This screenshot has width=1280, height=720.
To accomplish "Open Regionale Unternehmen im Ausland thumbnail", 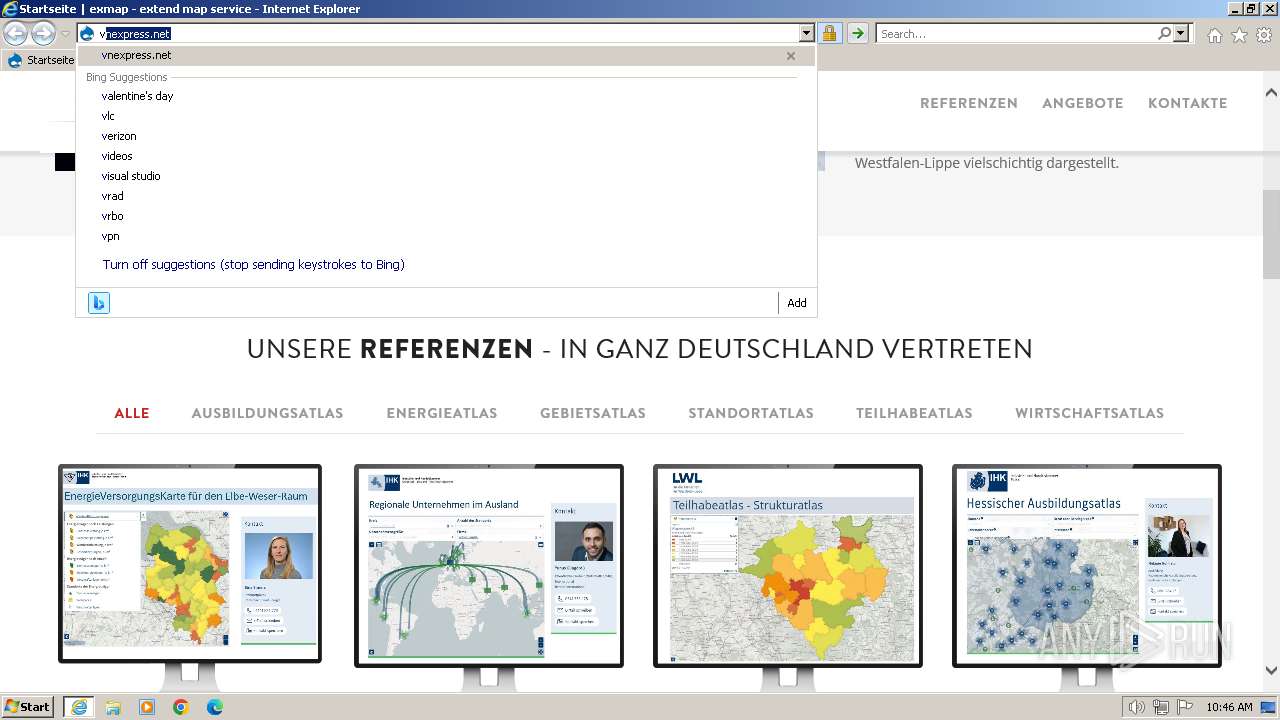I will pos(489,565).
